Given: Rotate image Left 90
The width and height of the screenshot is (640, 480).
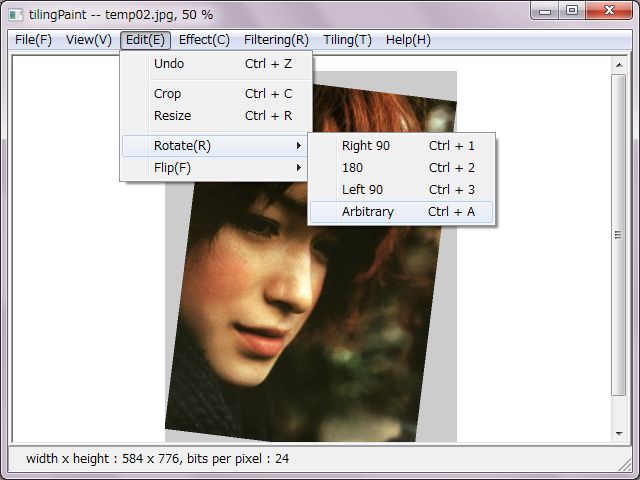Looking at the screenshot, I should (x=402, y=190).
